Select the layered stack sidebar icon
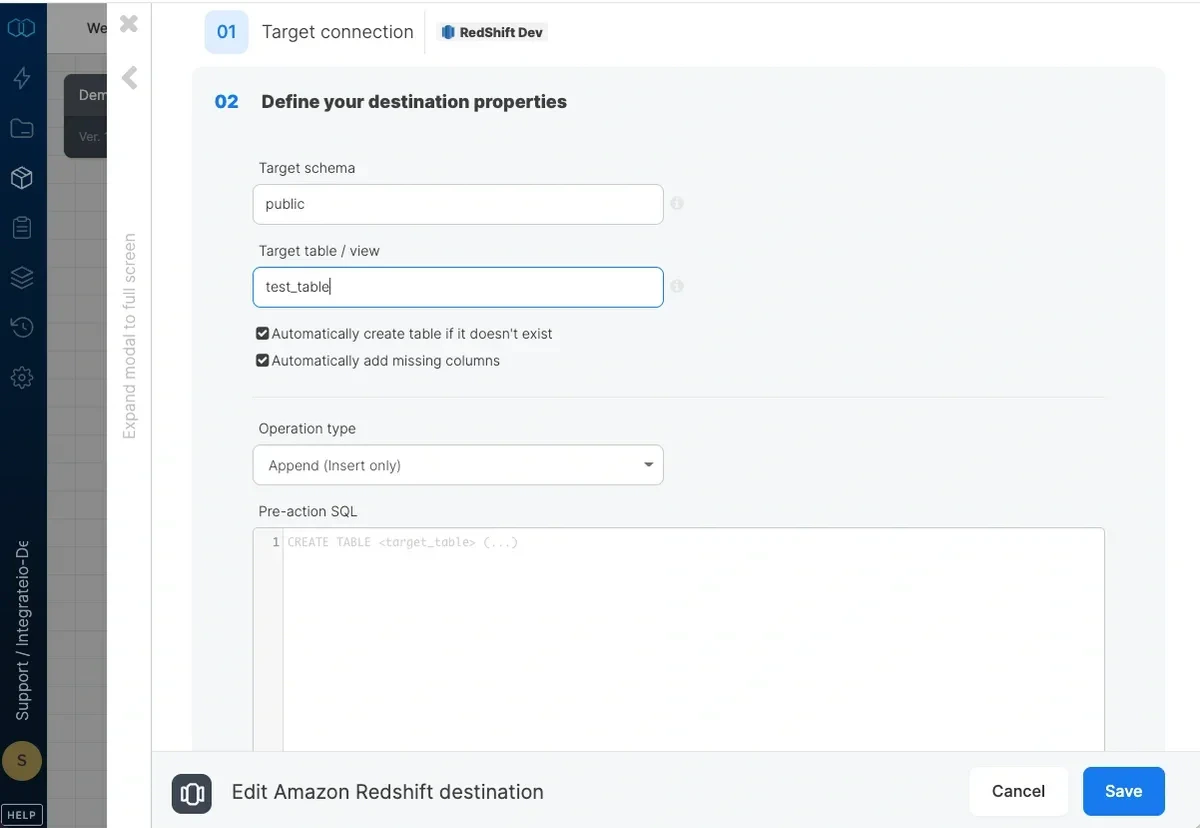This screenshot has height=828, width=1200. [x=22, y=277]
